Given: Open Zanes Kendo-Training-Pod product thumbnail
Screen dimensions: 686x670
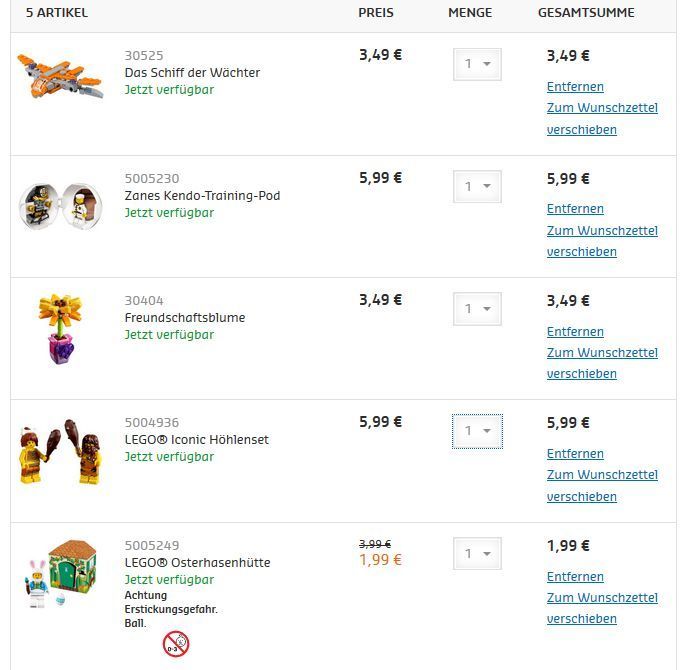Looking at the screenshot, I should point(60,205).
